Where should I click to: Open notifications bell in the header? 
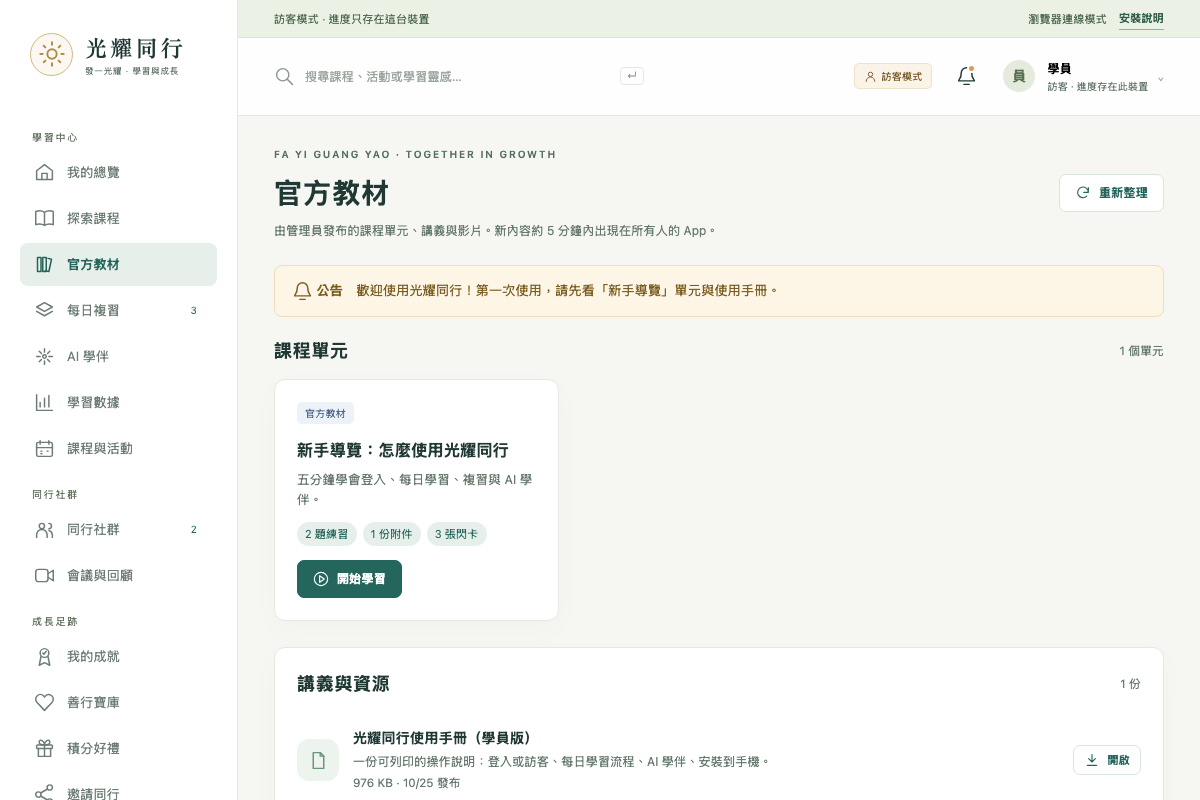point(966,76)
